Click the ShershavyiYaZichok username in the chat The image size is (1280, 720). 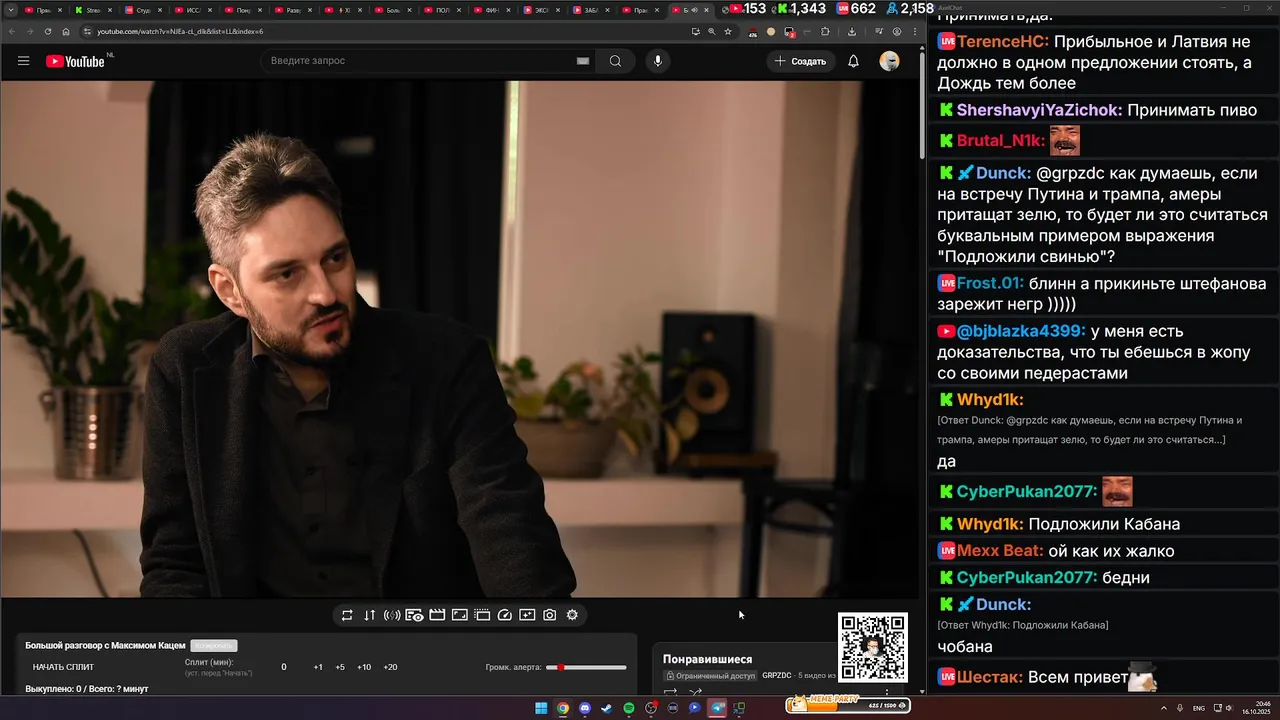1039,111
